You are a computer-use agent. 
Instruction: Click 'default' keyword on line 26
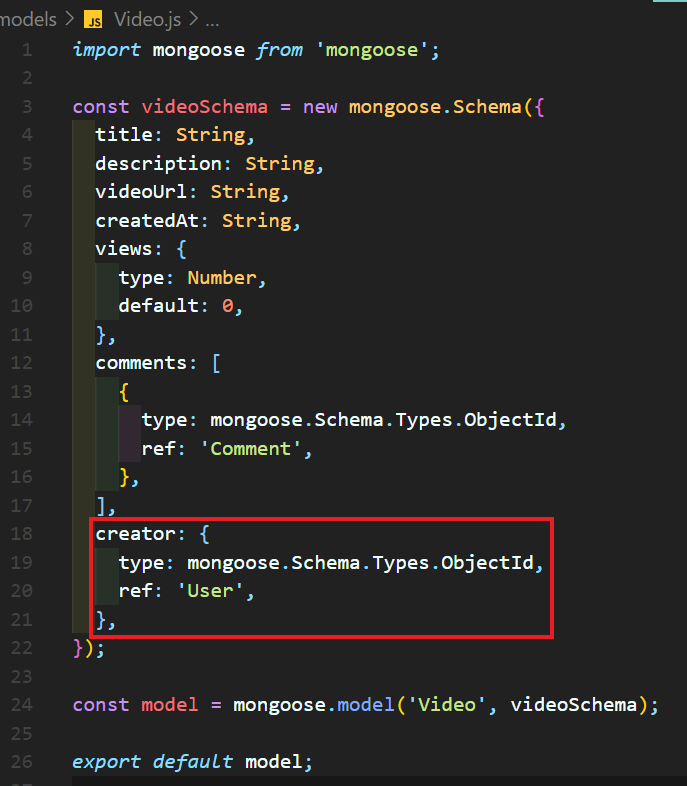(193, 762)
